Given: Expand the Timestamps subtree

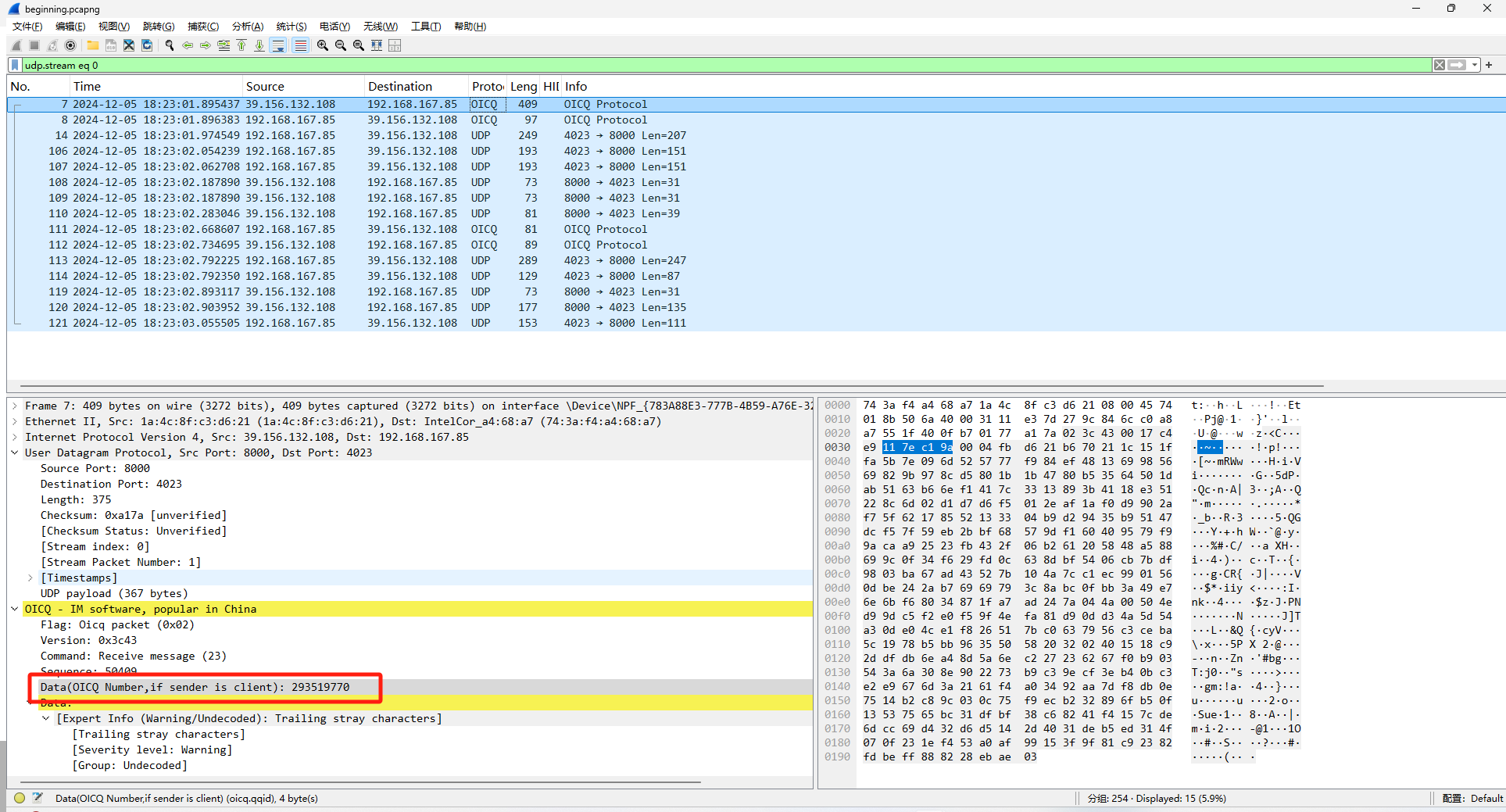Looking at the screenshot, I should (x=30, y=578).
